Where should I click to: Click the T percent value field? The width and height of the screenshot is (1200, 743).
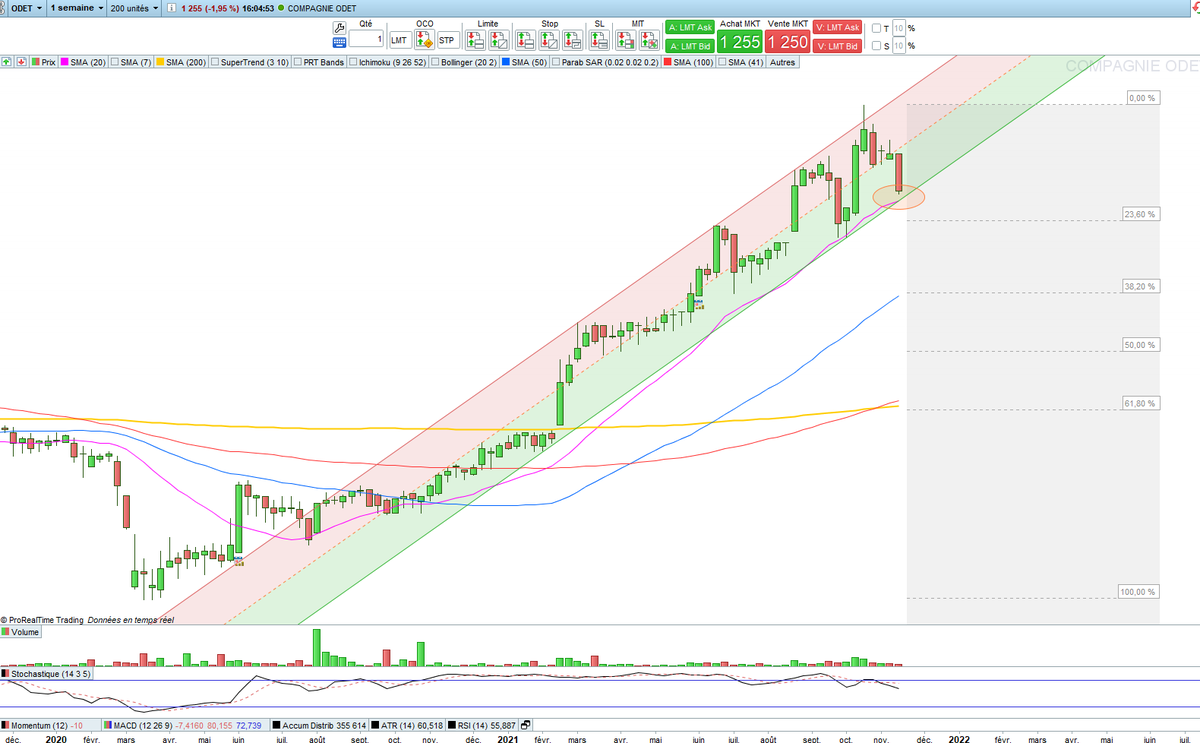[x=898, y=28]
